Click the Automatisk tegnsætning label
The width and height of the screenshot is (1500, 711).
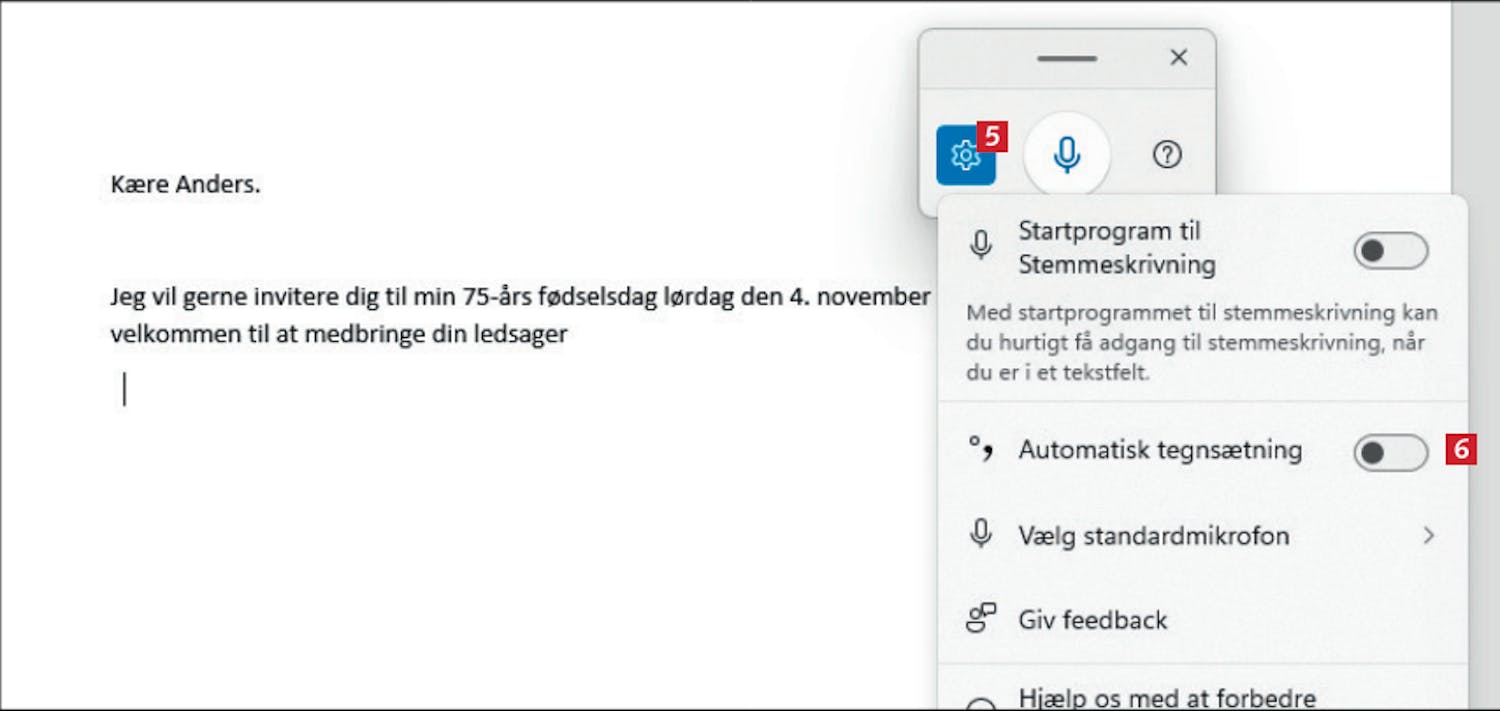[x=1160, y=450]
